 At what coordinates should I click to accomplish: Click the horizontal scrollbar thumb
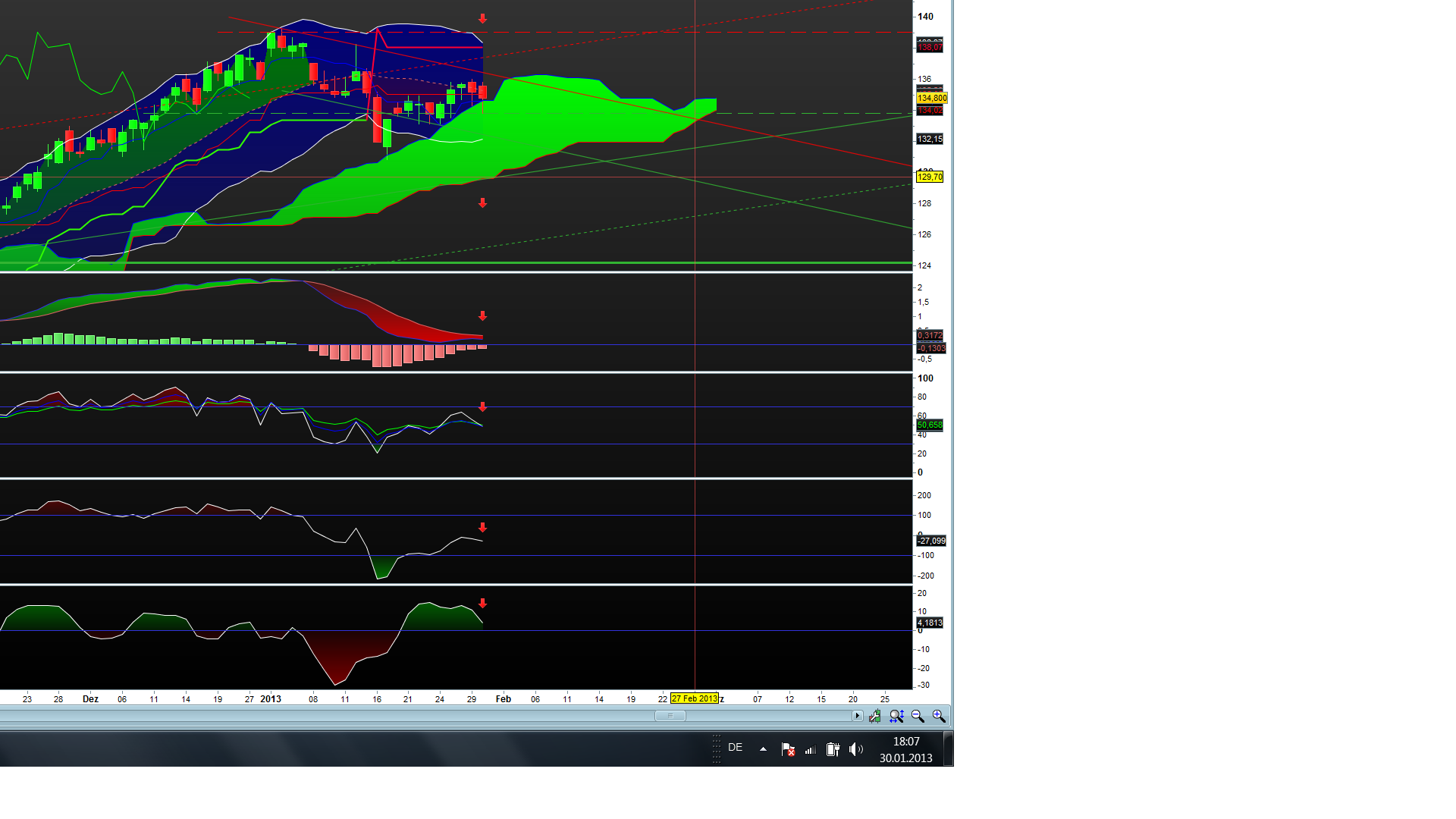670,716
